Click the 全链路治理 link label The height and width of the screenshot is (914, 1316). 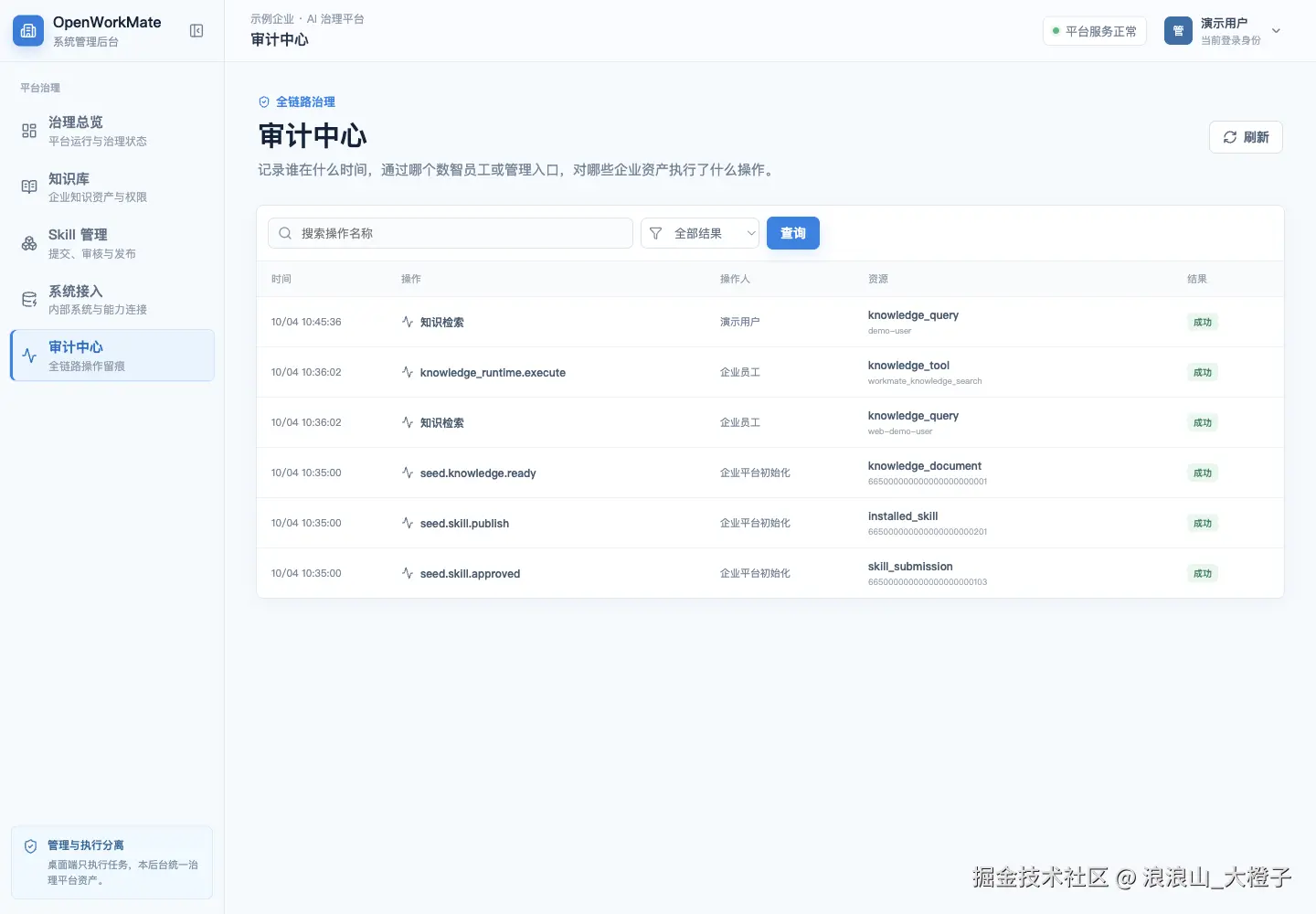(305, 102)
